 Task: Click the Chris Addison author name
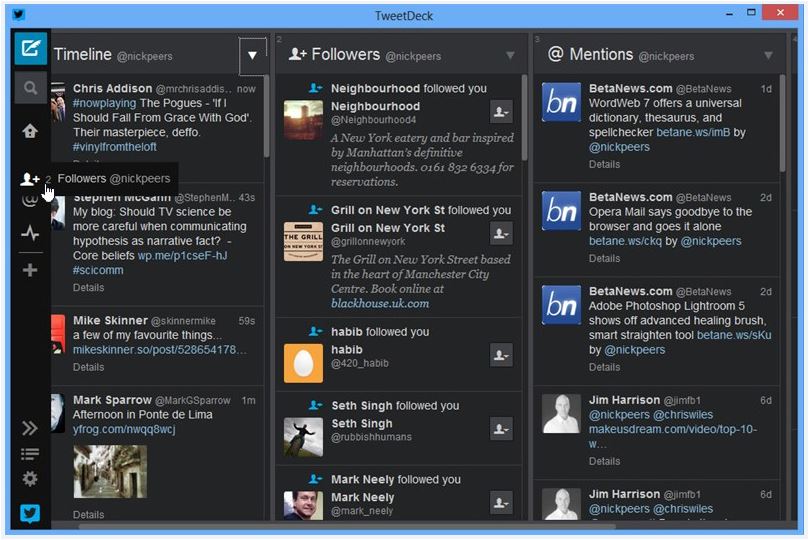[x=112, y=88]
